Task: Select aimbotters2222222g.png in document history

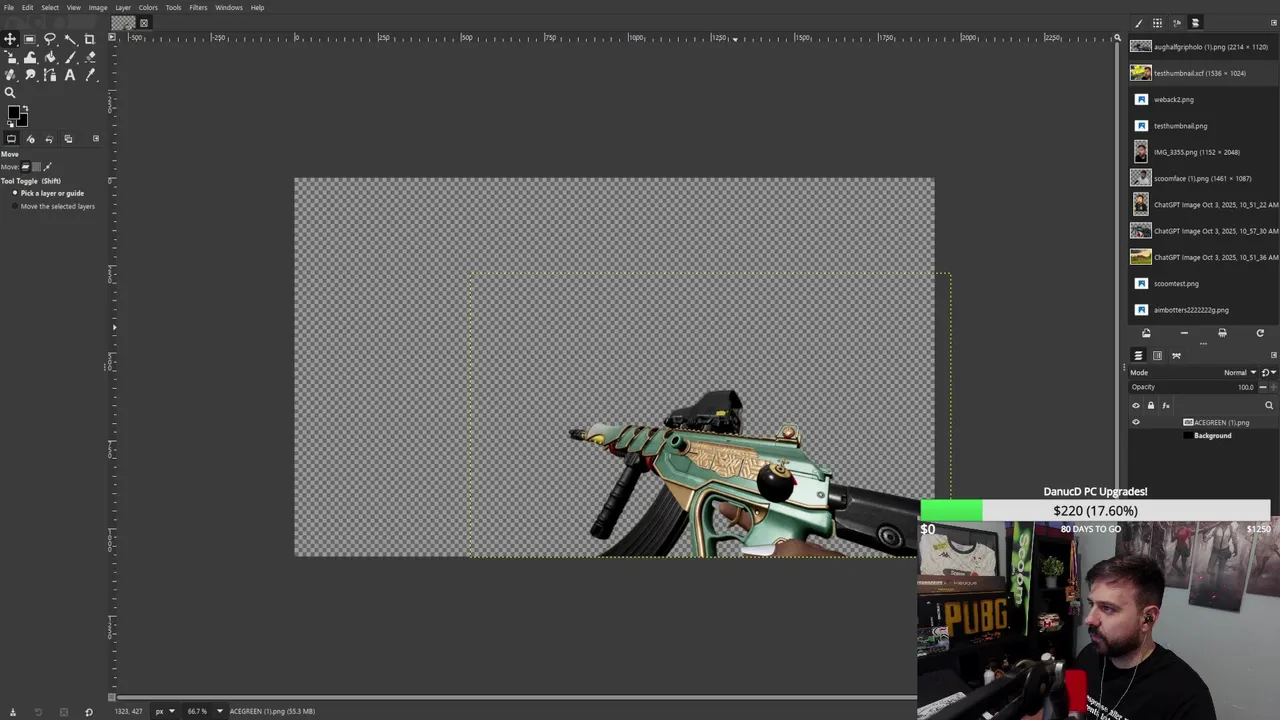Action: 1203,310
